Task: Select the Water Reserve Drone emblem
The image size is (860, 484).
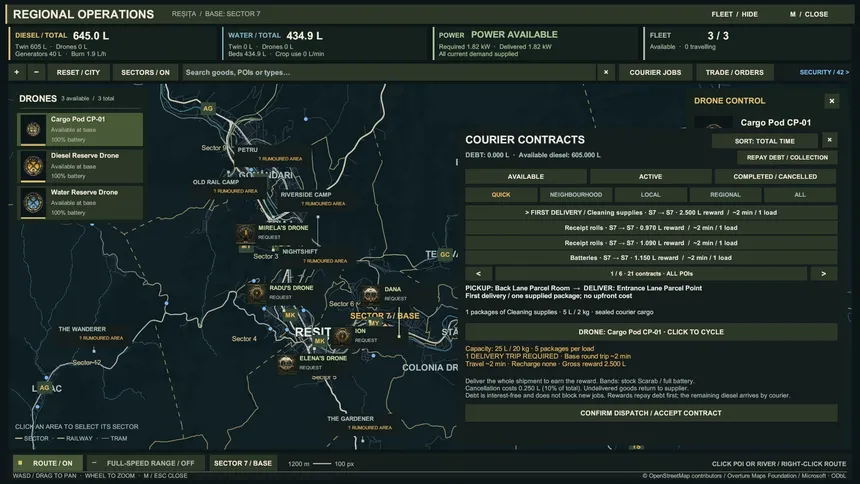Action: (x=33, y=202)
